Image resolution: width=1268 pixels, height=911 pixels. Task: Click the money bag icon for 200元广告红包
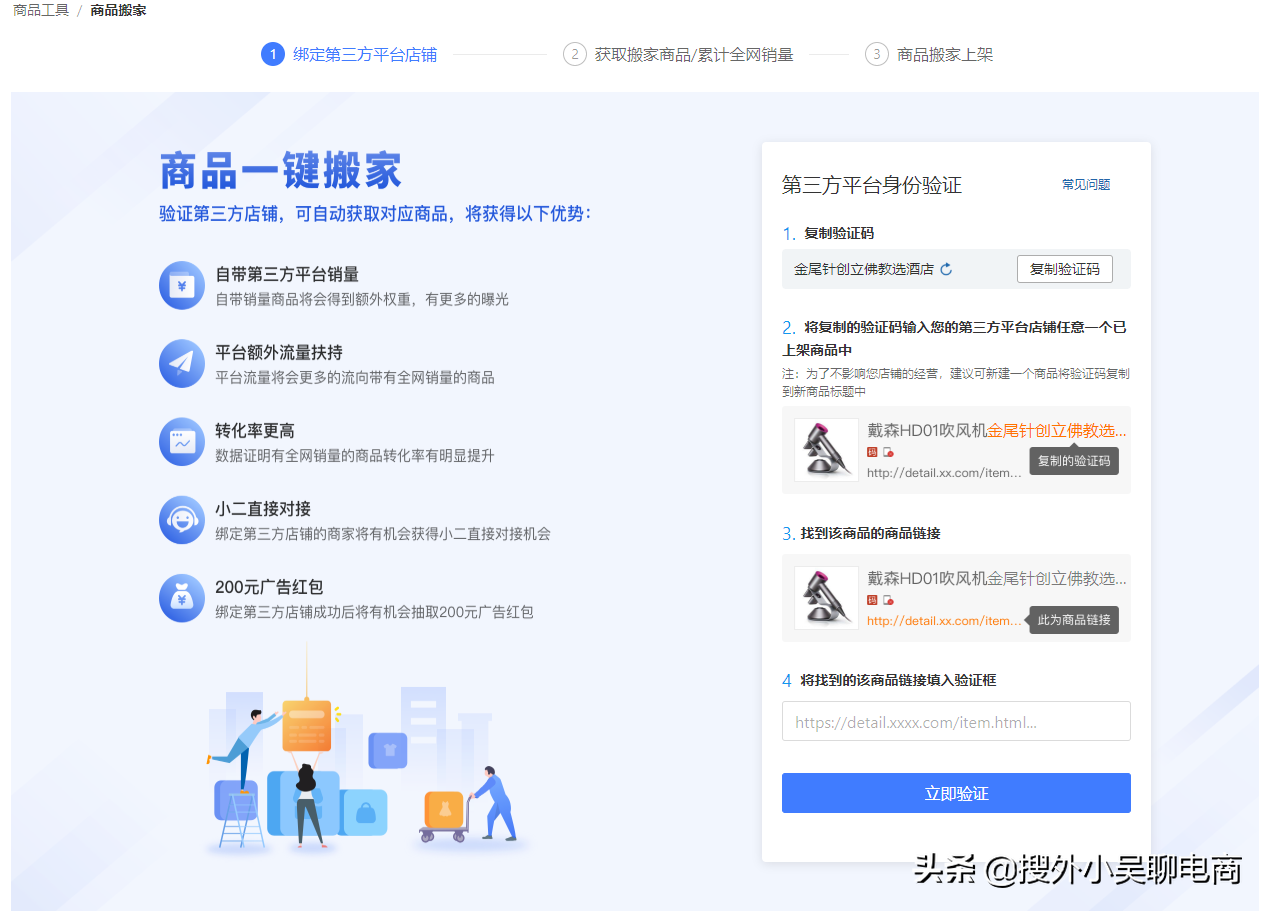pyautogui.click(x=181, y=598)
